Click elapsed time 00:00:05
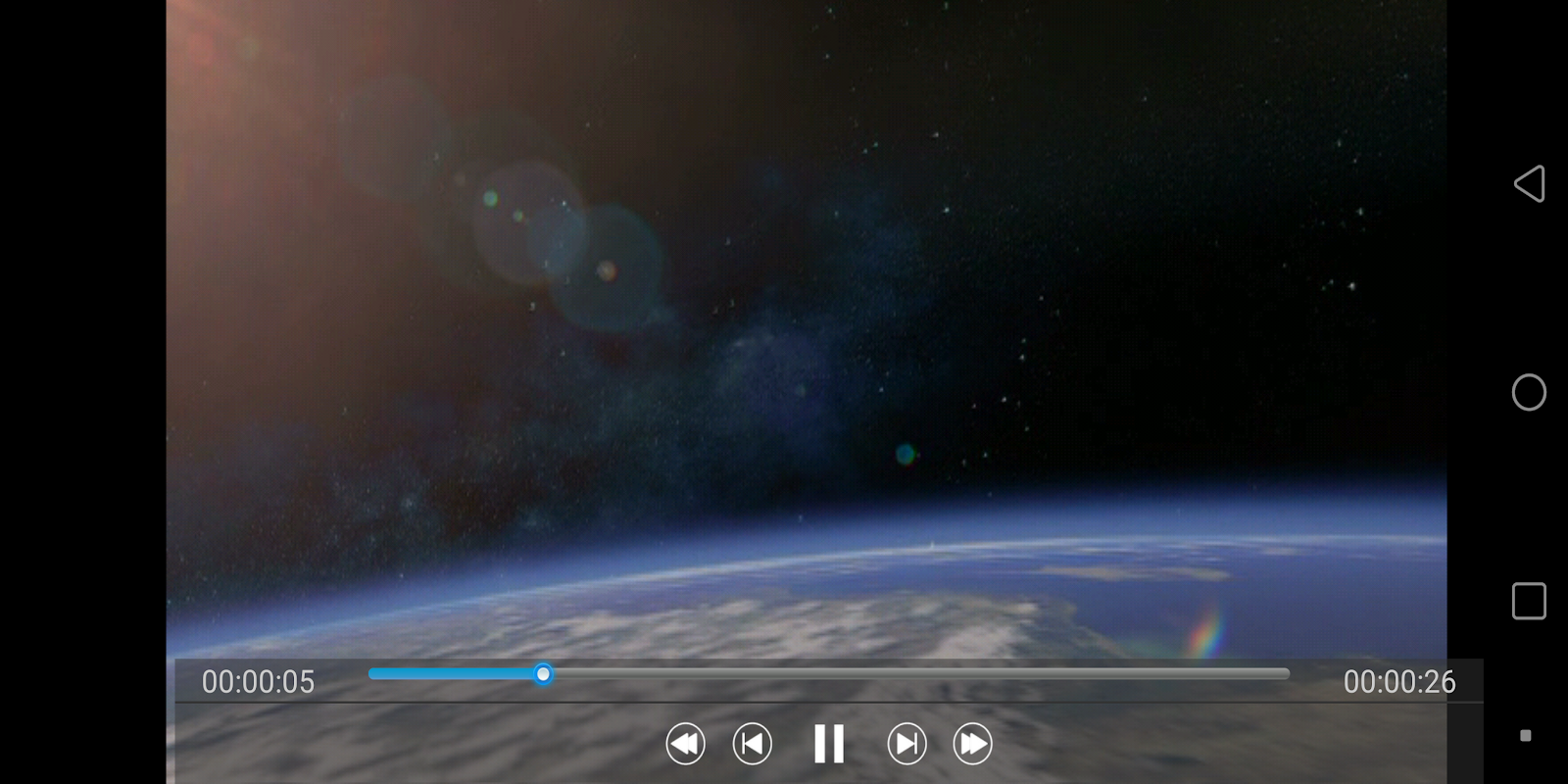The image size is (1568, 784). pyautogui.click(x=259, y=681)
